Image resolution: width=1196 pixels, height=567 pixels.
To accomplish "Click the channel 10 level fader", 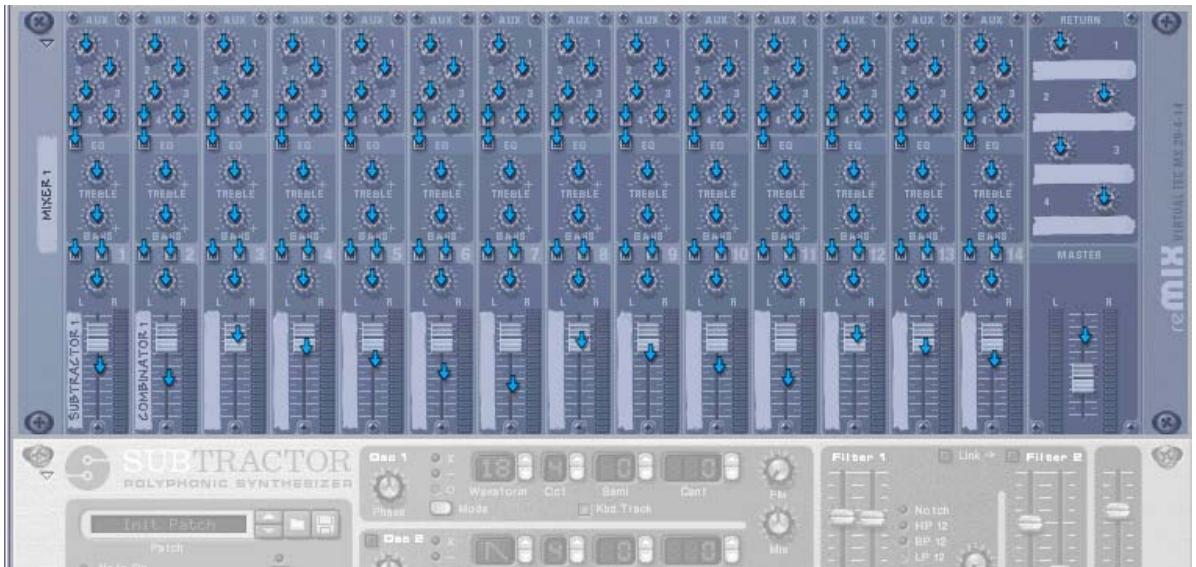I will click(716, 337).
